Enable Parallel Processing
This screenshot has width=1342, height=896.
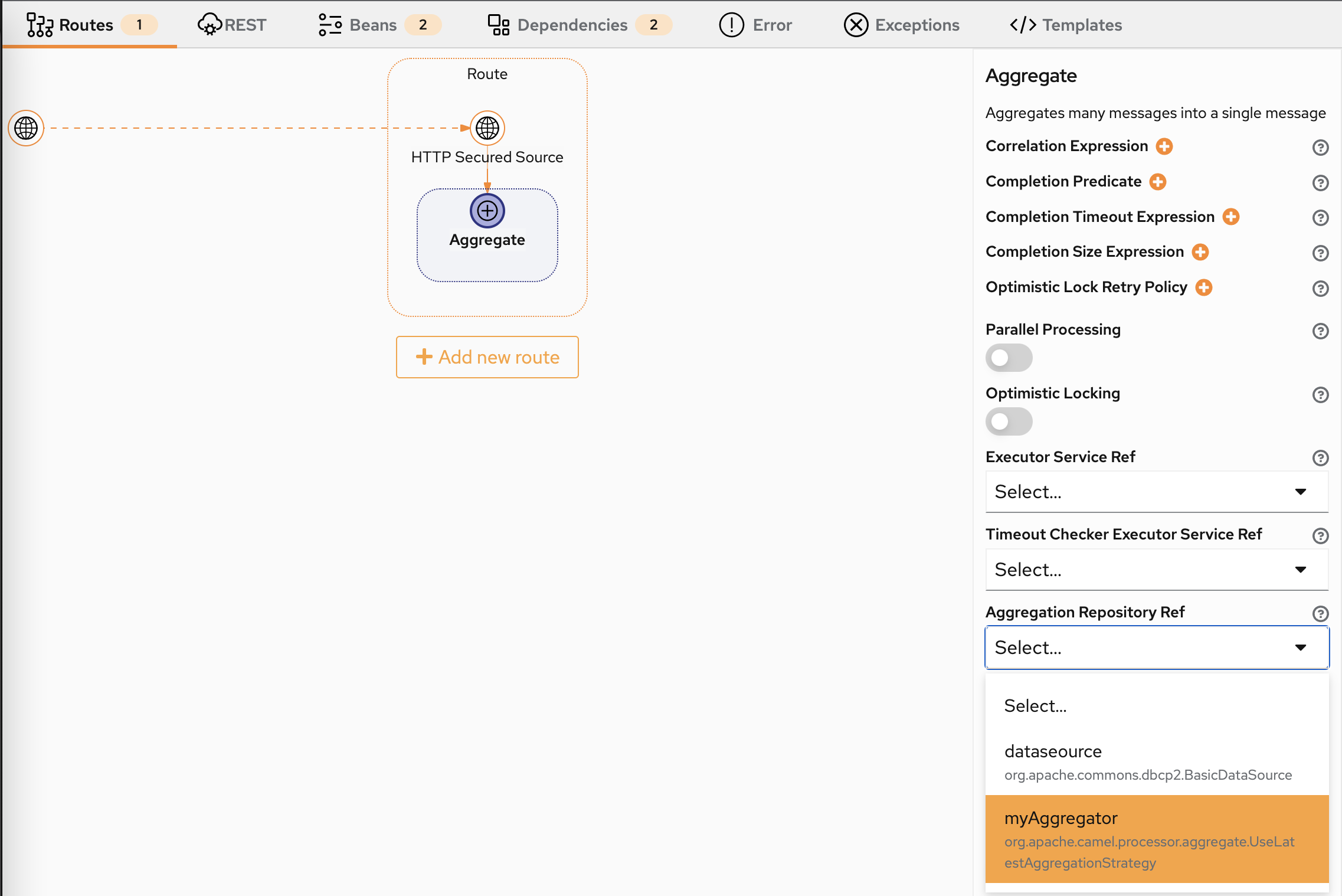(x=1009, y=358)
